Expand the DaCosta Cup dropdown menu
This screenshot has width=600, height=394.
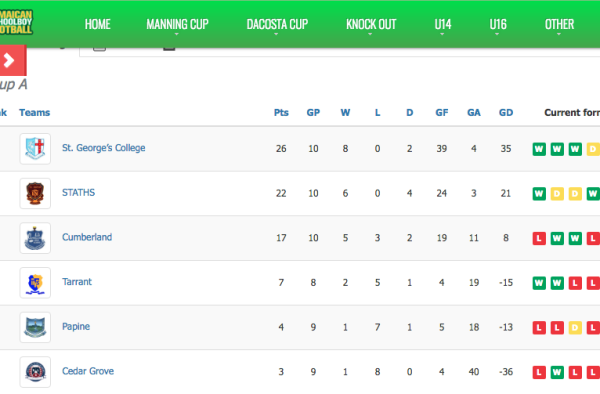pyautogui.click(x=277, y=24)
